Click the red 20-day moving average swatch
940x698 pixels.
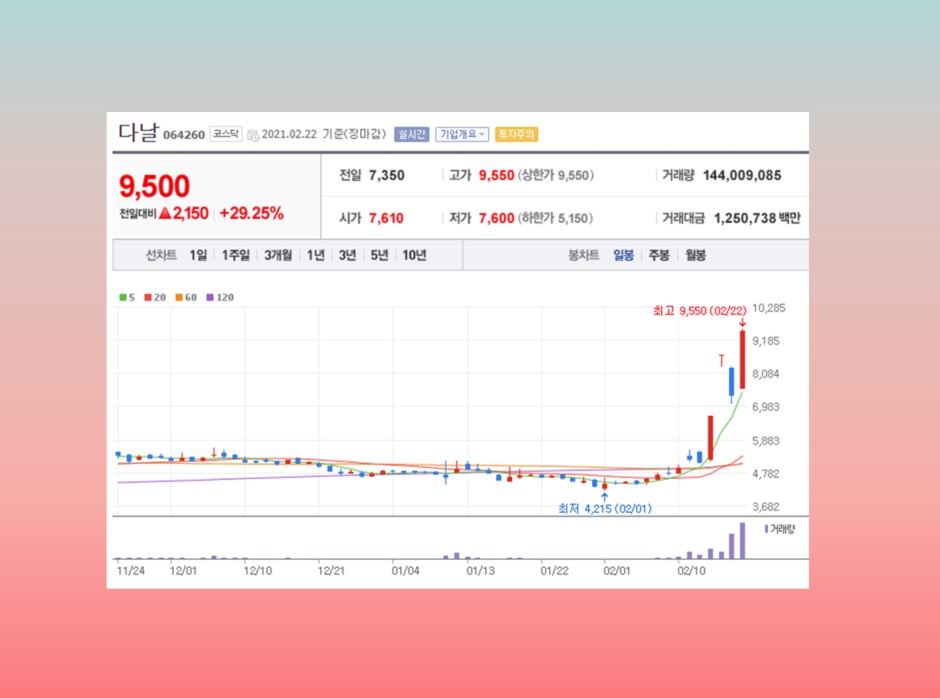(148, 297)
